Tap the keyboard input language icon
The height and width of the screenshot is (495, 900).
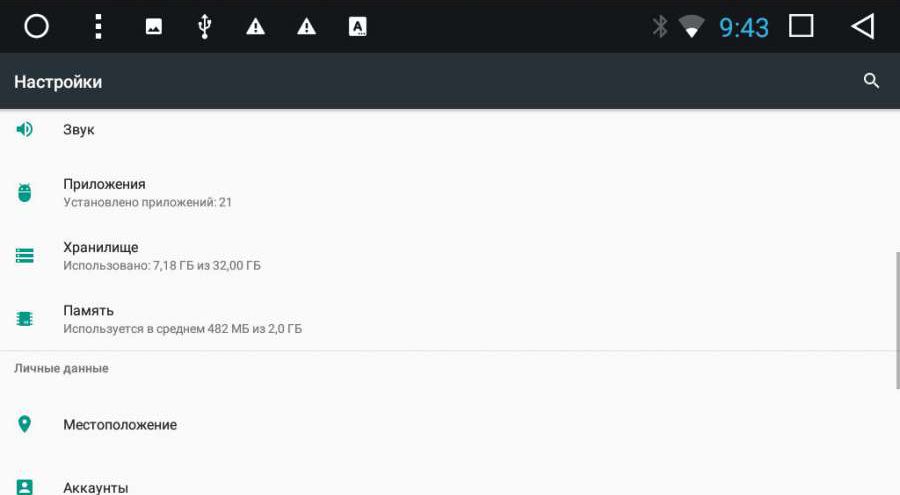pyautogui.click(x=358, y=26)
